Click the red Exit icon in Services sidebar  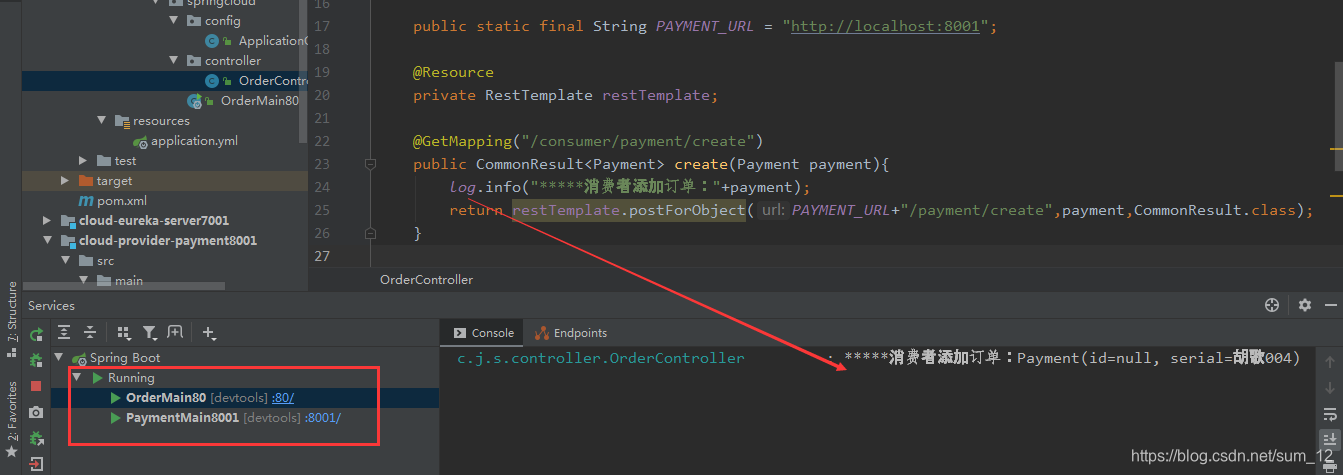[37, 464]
